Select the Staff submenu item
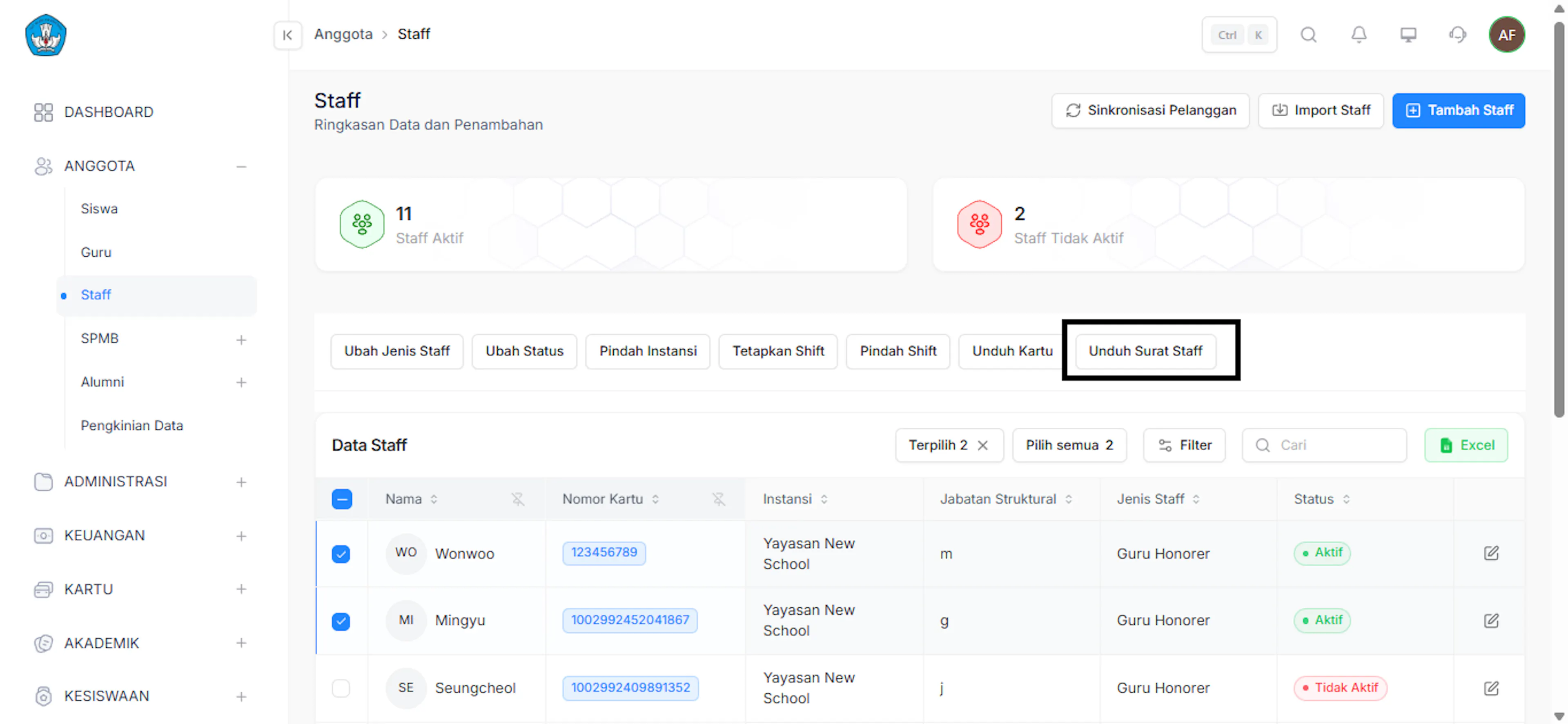The image size is (1568, 724). (x=156, y=295)
